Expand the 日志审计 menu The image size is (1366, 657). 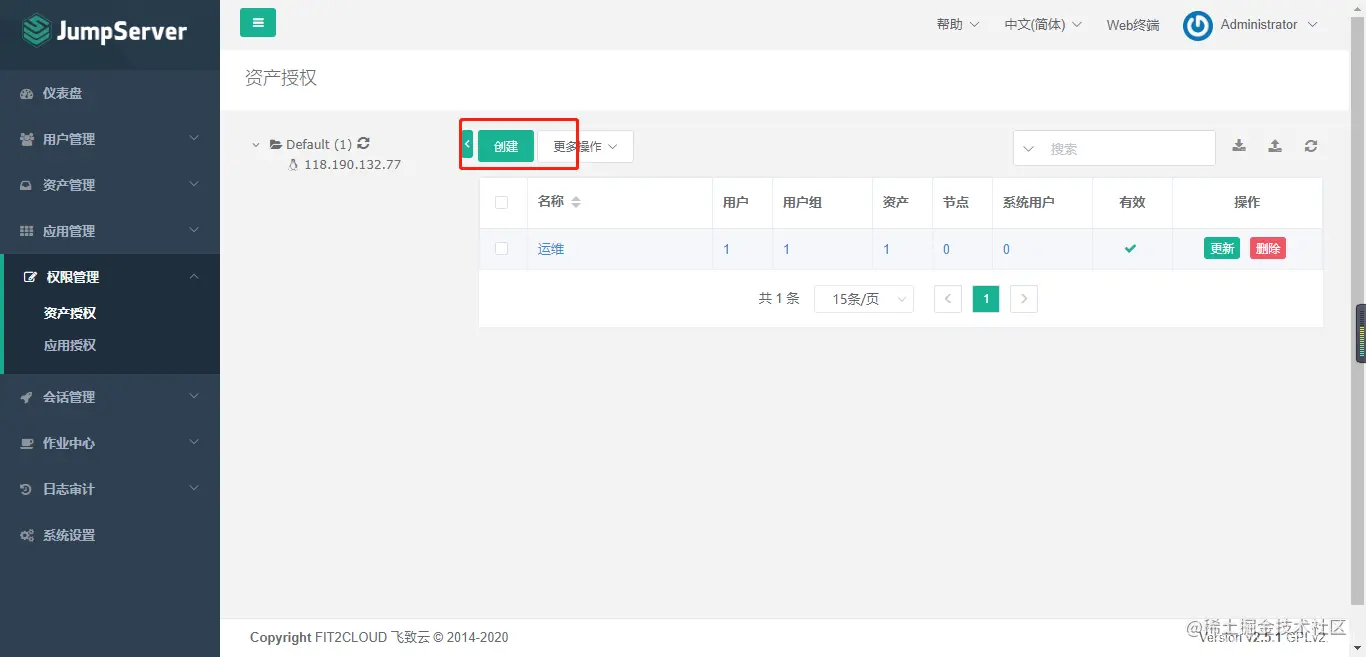tap(110, 489)
